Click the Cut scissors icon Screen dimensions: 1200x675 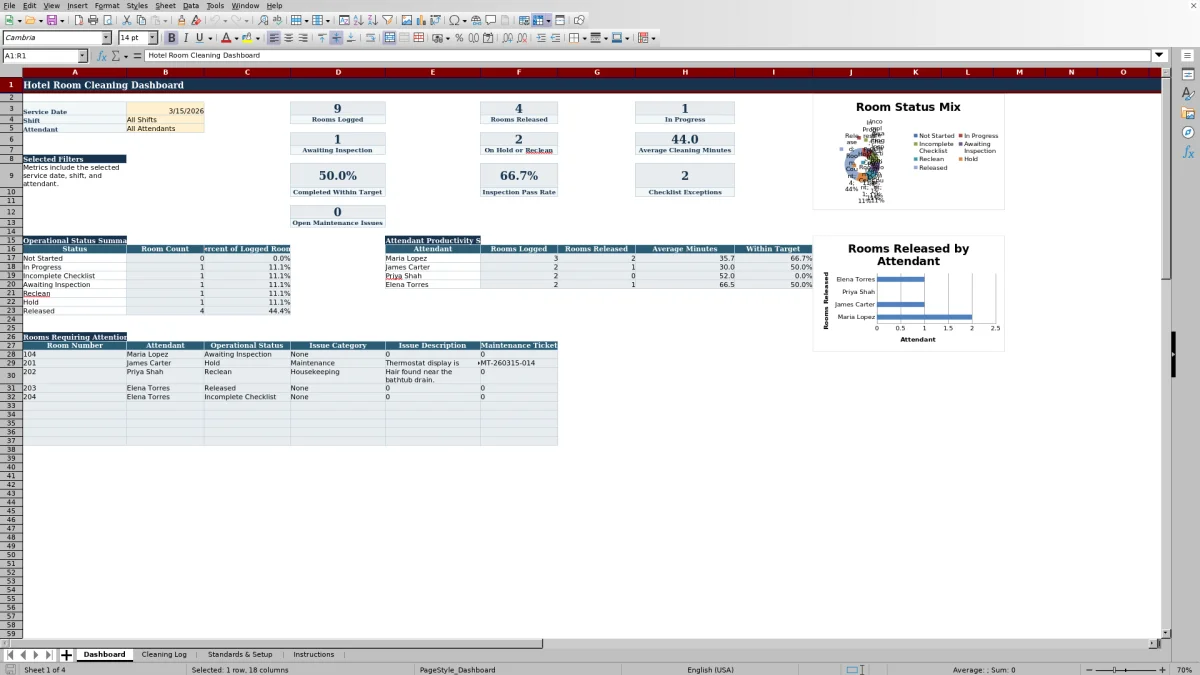tap(127, 20)
